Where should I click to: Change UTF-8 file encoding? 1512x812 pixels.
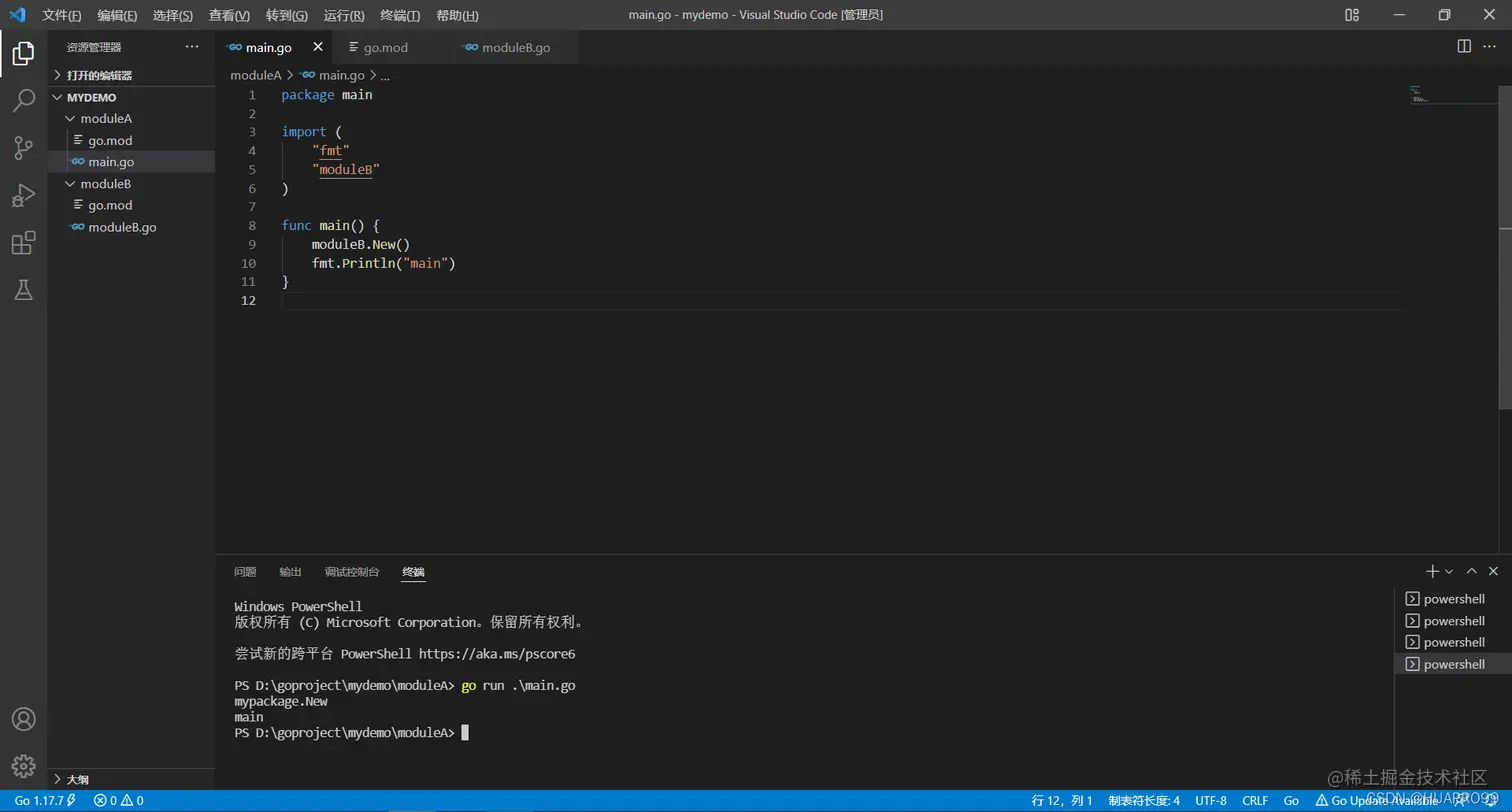click(x=1210, y=800)
